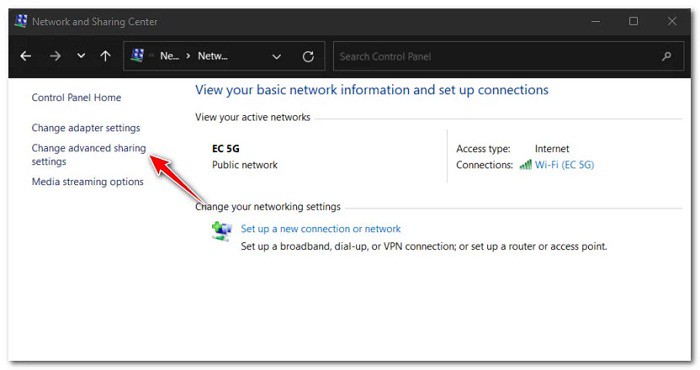
Task: Click the search magnifier icon
Action: (x=667, y=56)
